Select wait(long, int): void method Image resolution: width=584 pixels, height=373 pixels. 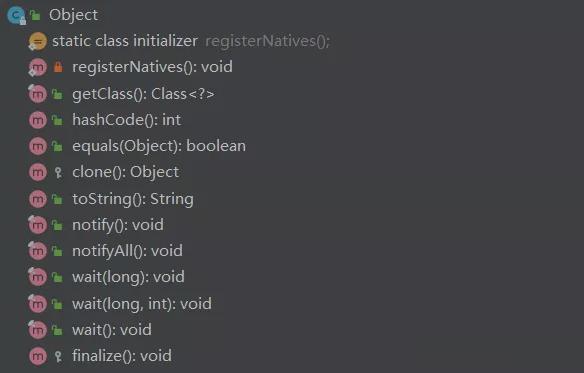142,304
